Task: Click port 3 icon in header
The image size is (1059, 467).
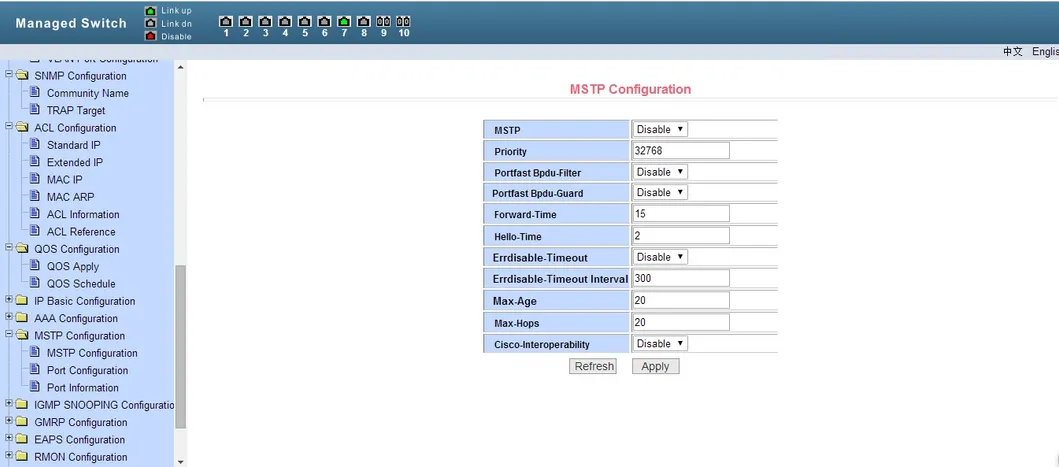Action: (x=265, y=22)
